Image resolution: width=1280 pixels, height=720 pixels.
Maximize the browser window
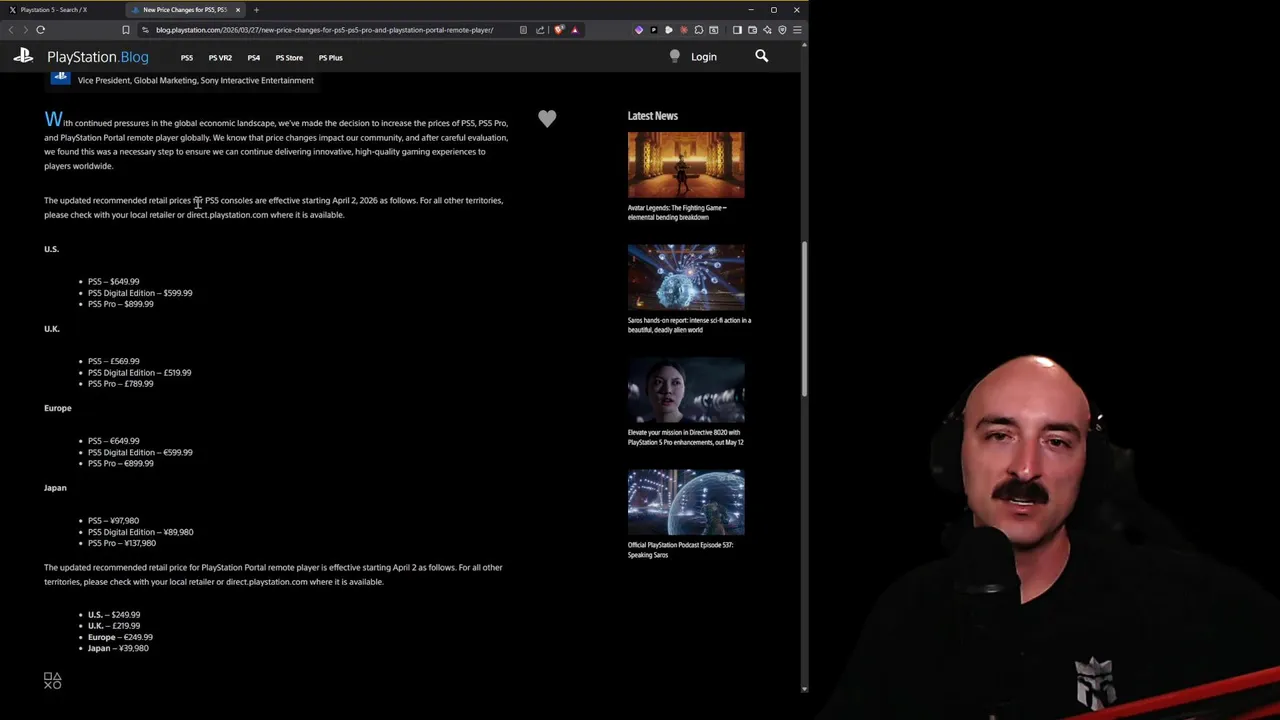click(773, 10)
